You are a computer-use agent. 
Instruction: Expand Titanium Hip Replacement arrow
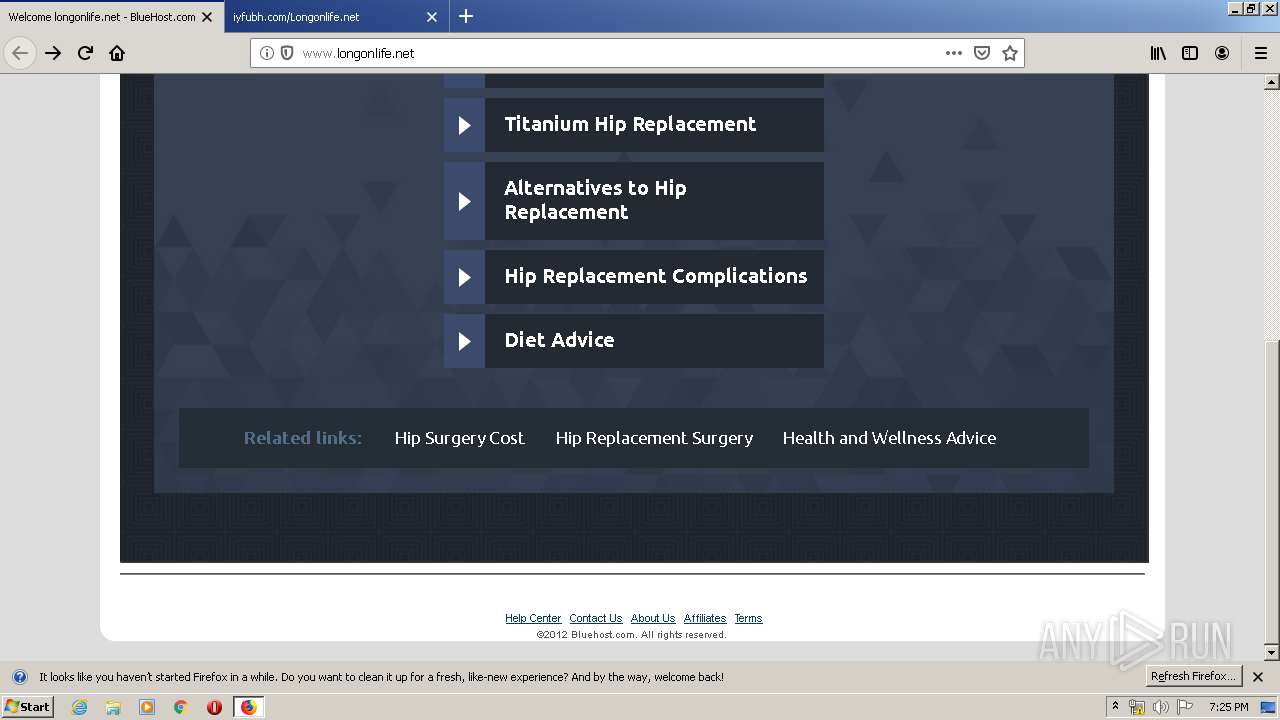click(x=464, y=125)
